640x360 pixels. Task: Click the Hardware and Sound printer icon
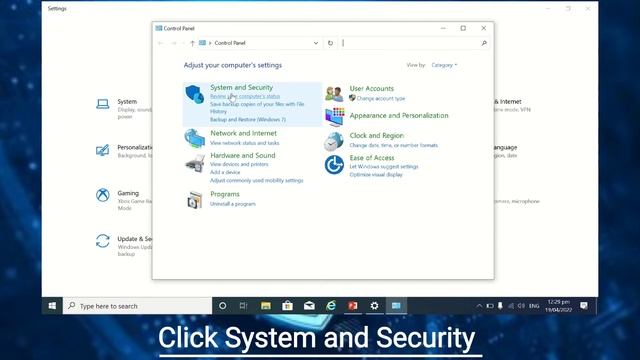[x=195, y=164]
